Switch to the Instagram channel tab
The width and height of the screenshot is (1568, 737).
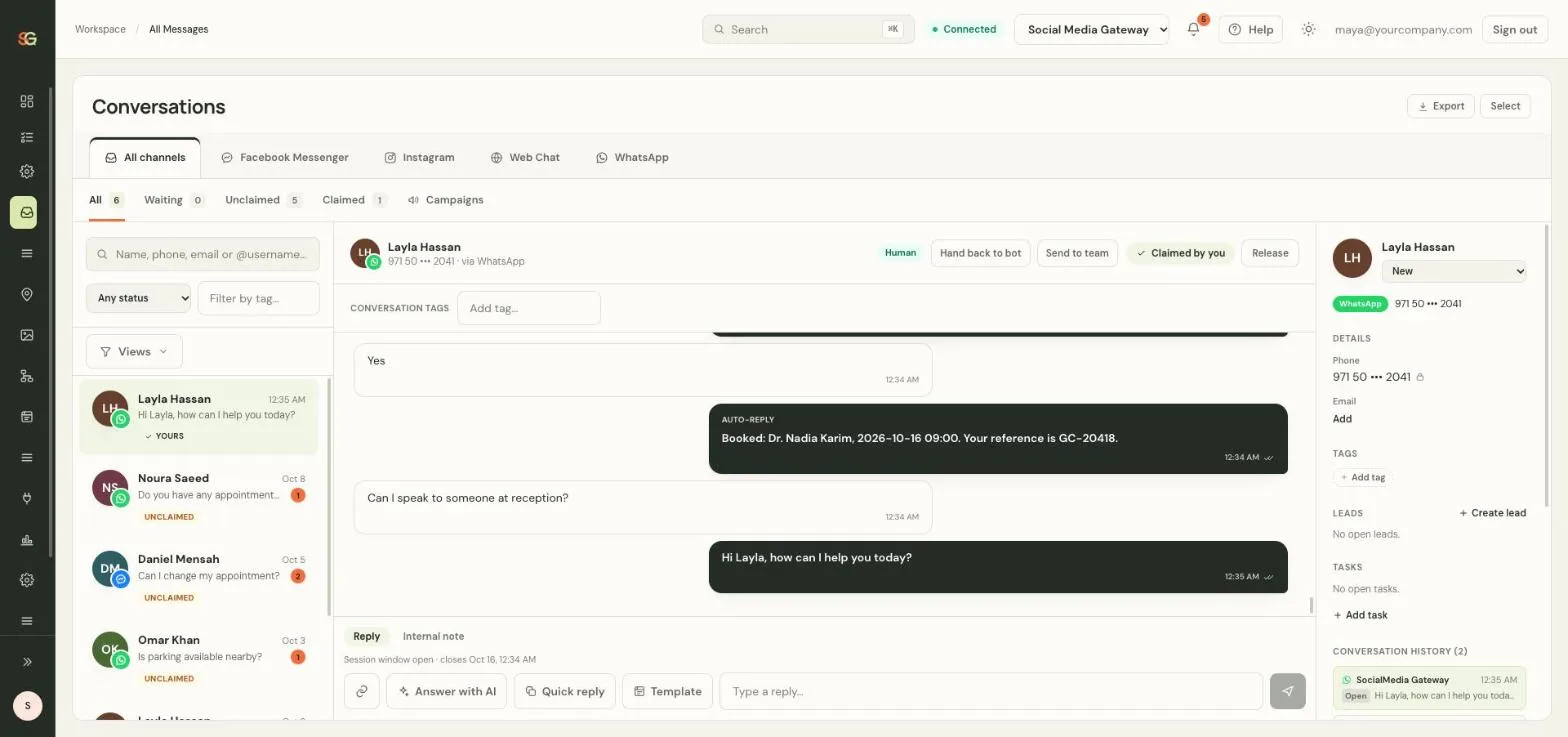coord(420,157)
